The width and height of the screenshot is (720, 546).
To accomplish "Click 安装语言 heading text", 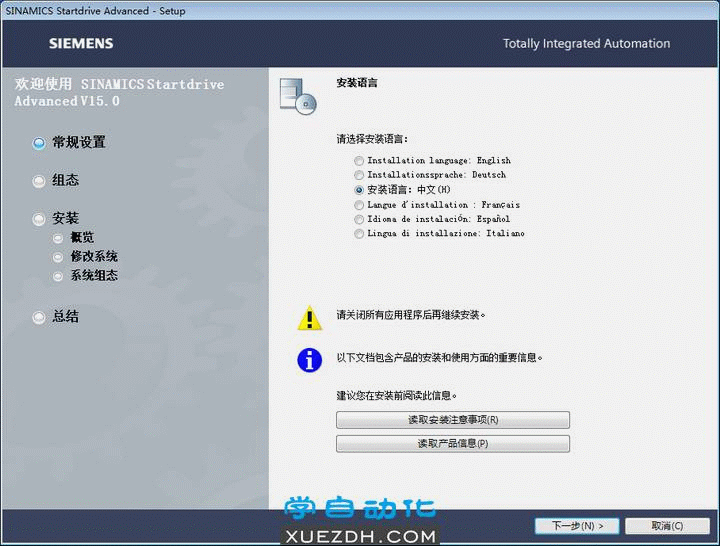I will tap(357, 83).
